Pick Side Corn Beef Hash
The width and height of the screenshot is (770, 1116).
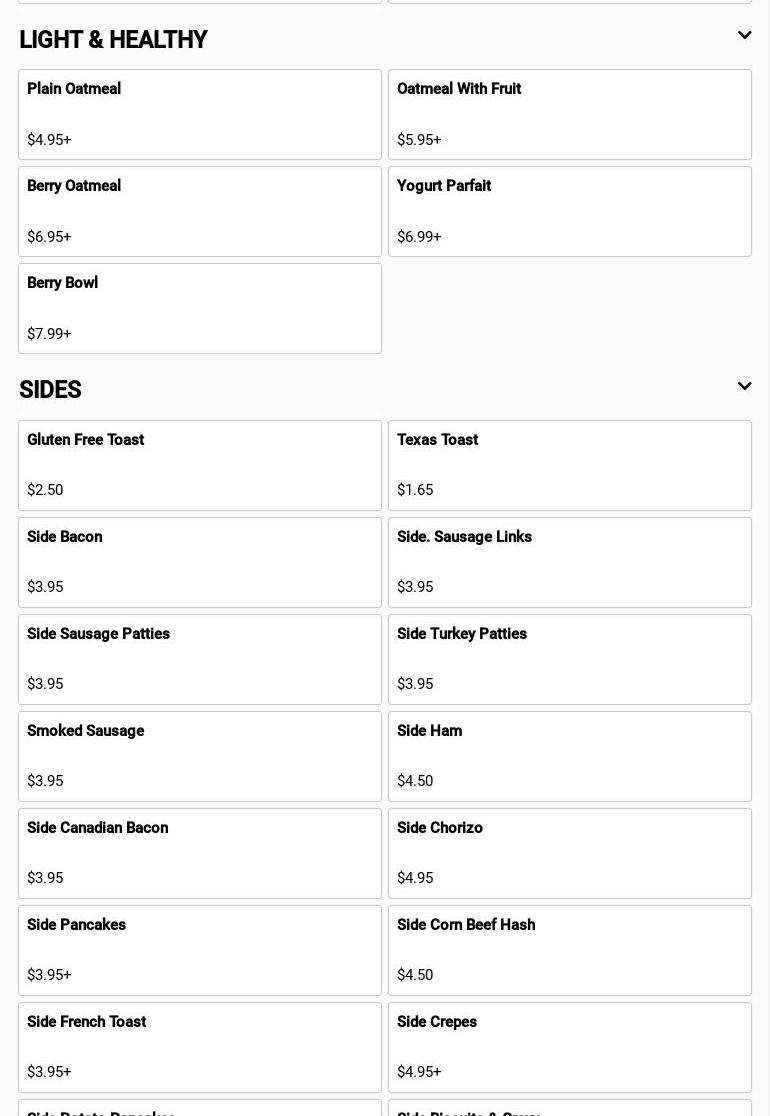(x=569, y=950)
